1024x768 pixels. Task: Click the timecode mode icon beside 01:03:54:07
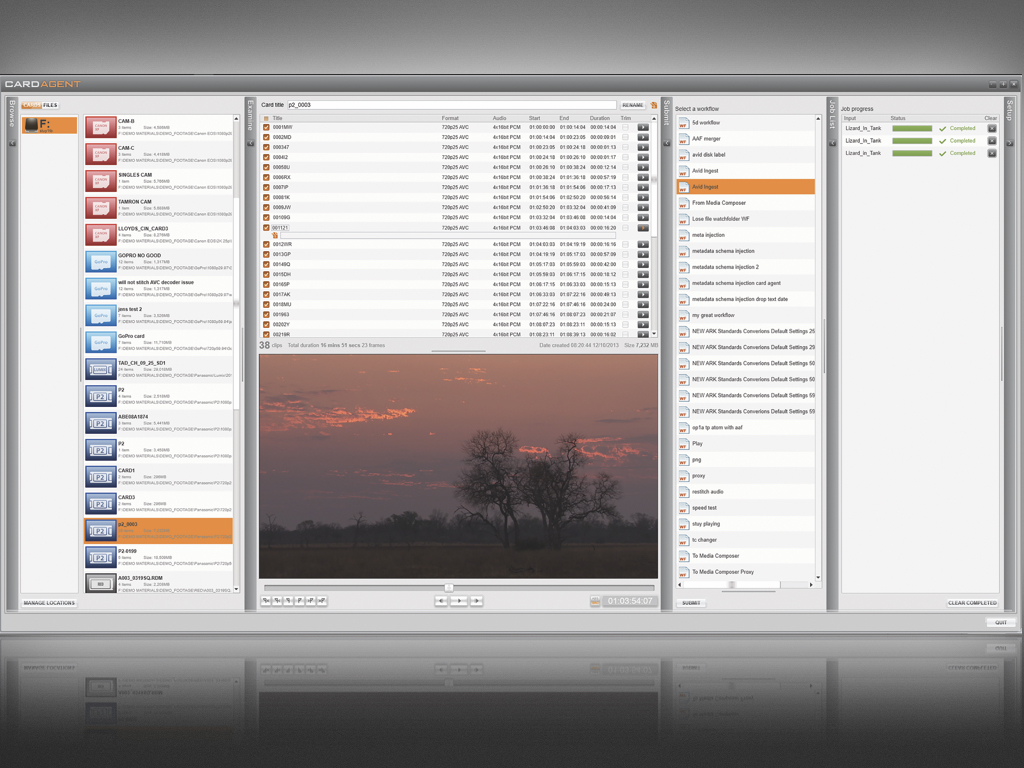[x=595, y=601]
